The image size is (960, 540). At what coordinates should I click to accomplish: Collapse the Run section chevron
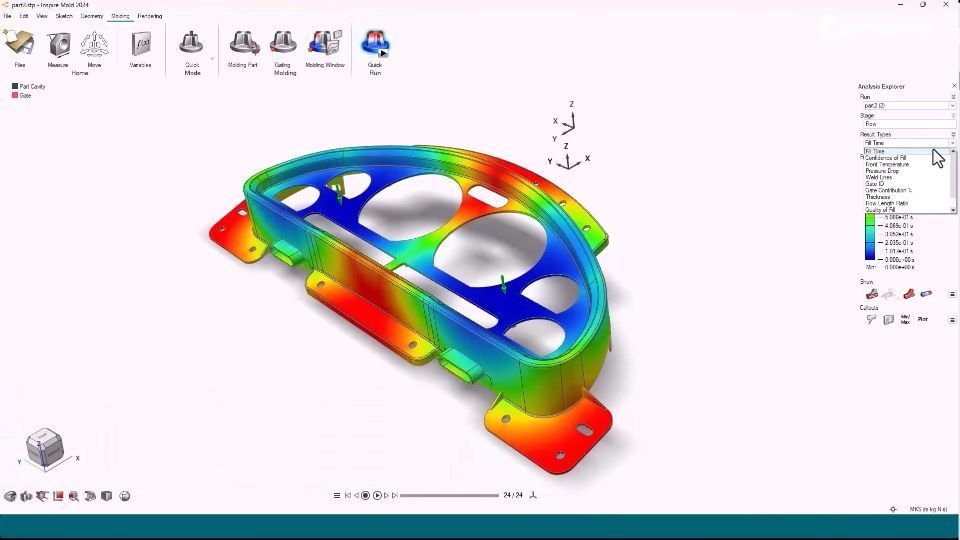[x=953, y=97]
